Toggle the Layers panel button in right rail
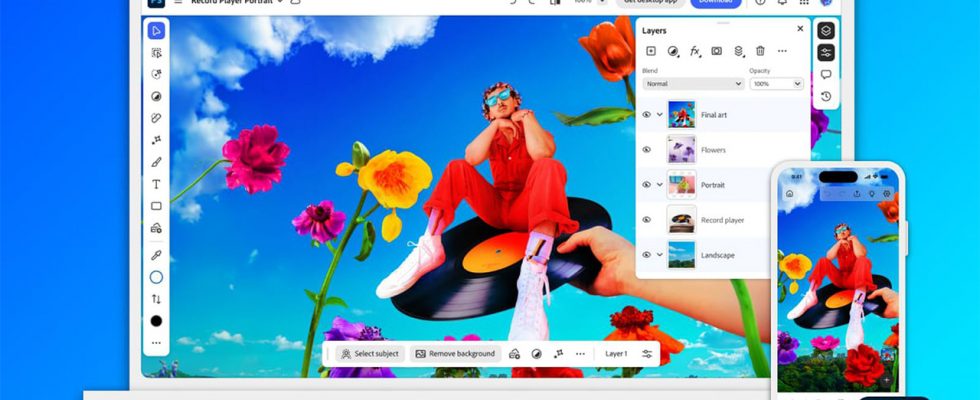The width and height of the screenshot is (980, 400). point(826,31)
